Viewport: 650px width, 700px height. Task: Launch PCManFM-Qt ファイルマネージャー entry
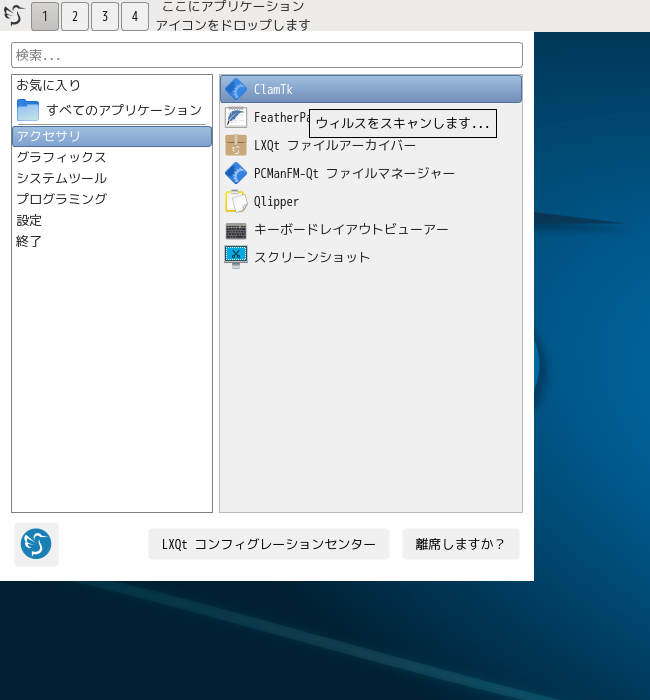[x=371, y=173]
